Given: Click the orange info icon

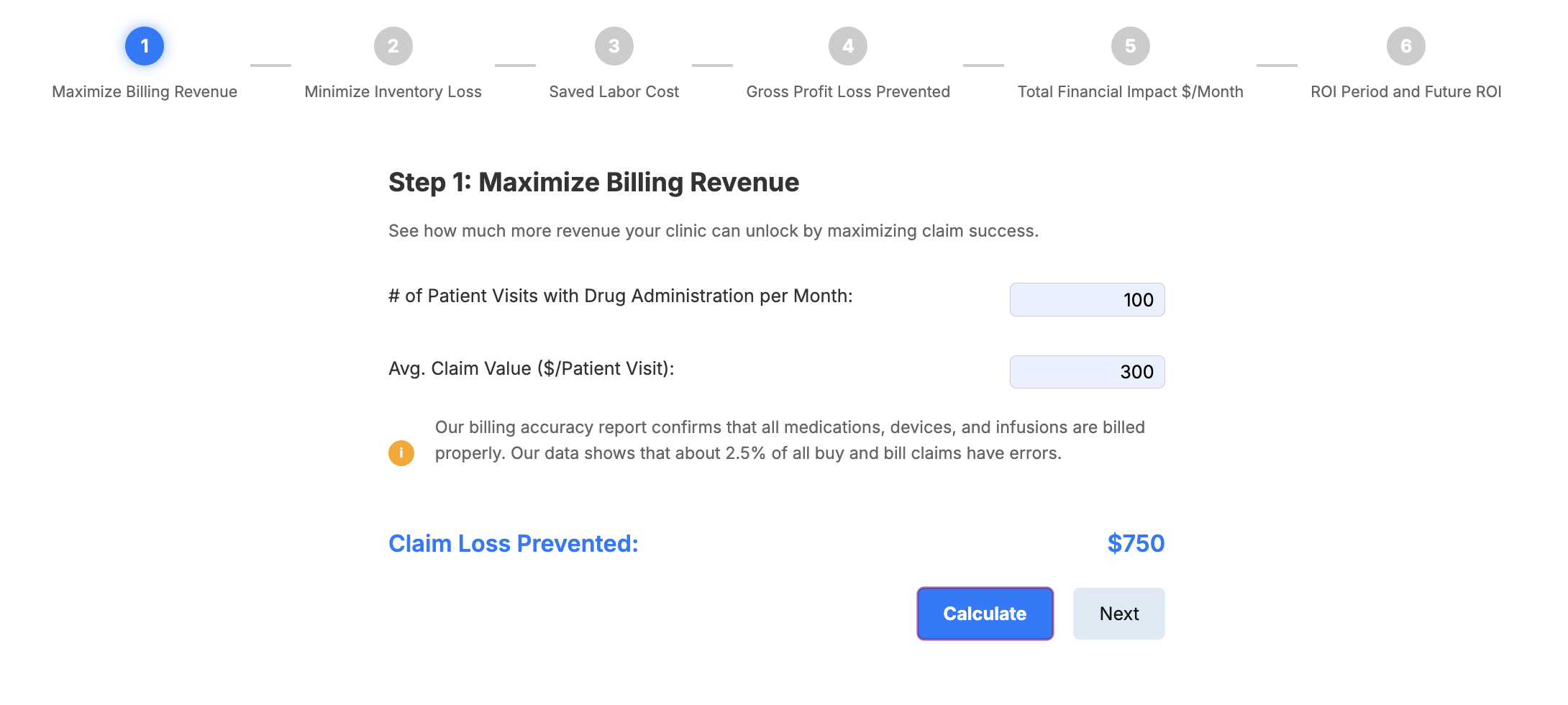Looking at the screenshot, I should click(x=401, y=453).
